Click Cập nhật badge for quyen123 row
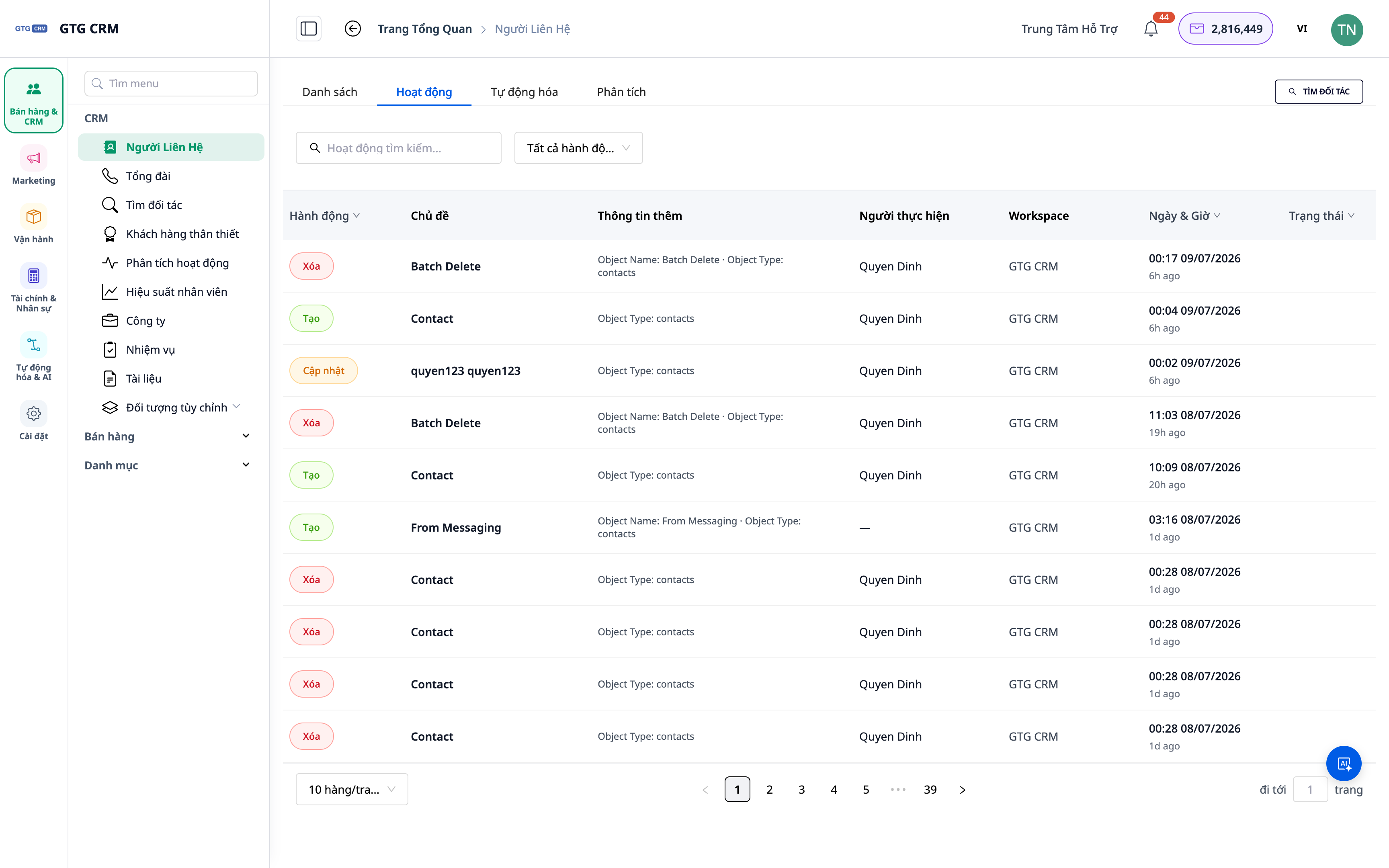 323,370
